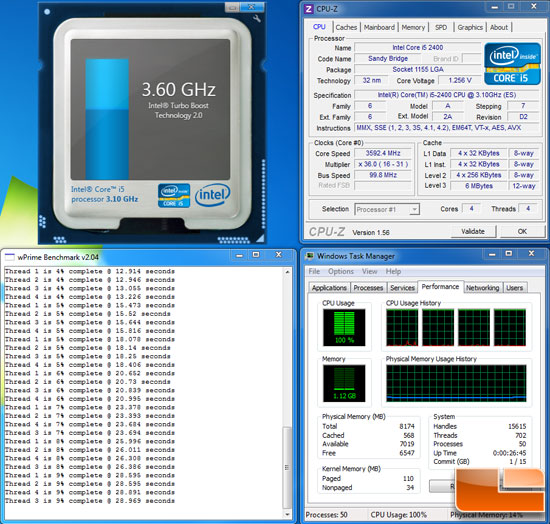Screen dimensions: 550x524
Task: Close the Turbo Boost gadget window
Action: coord(251,7)
